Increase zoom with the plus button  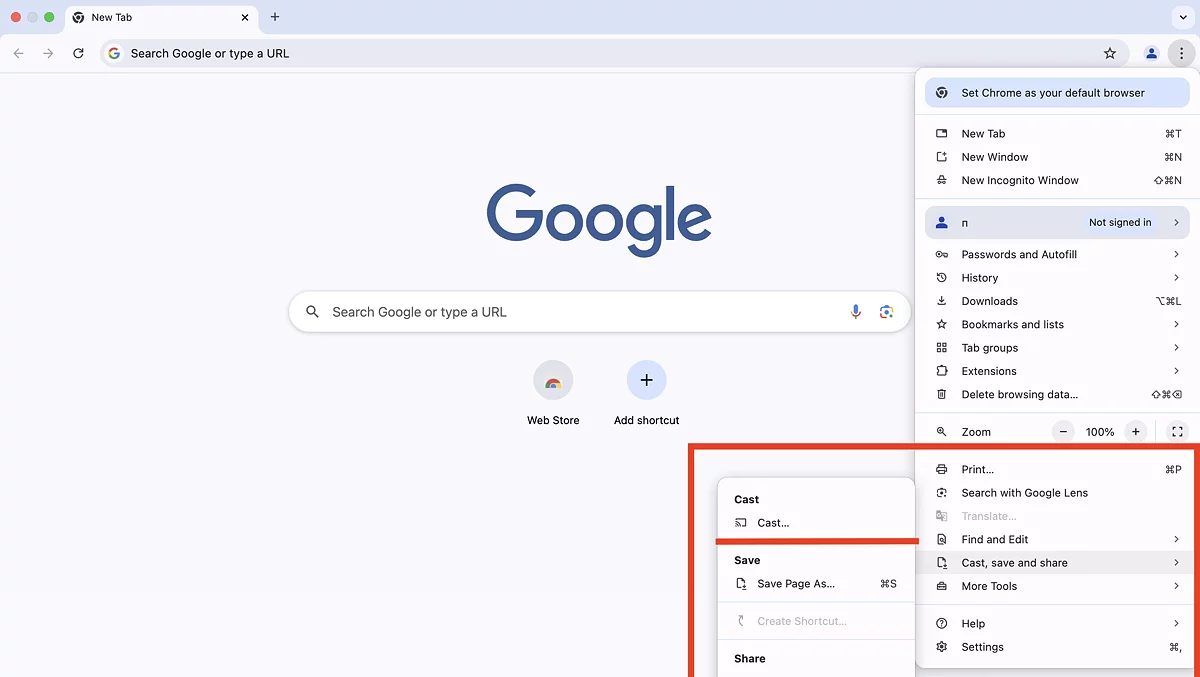(x=1135, y=432)
